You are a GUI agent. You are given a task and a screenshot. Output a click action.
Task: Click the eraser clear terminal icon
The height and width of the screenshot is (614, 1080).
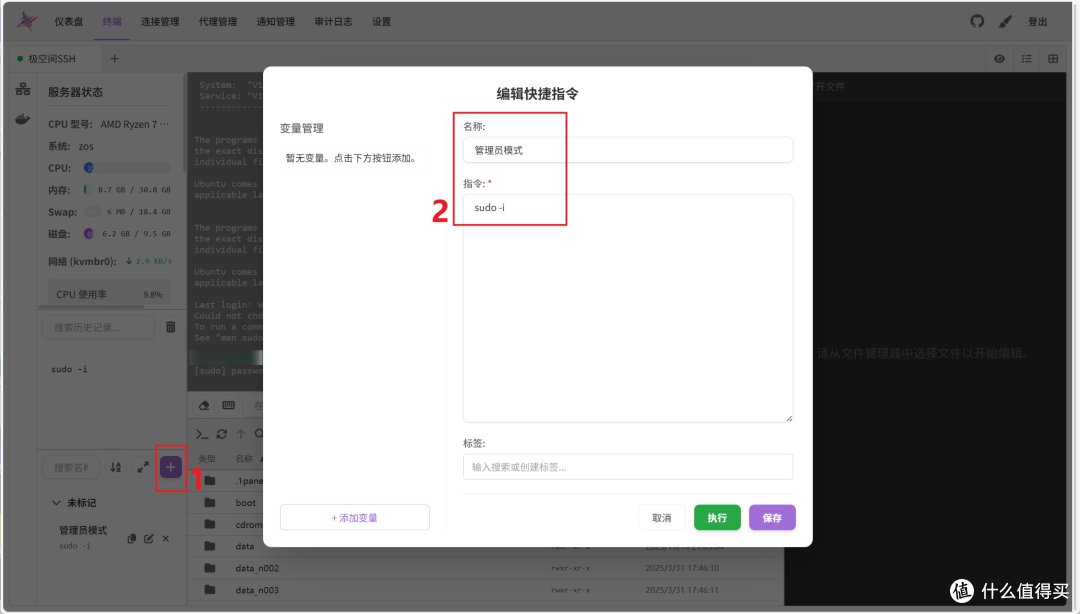[x=204, y=405]
